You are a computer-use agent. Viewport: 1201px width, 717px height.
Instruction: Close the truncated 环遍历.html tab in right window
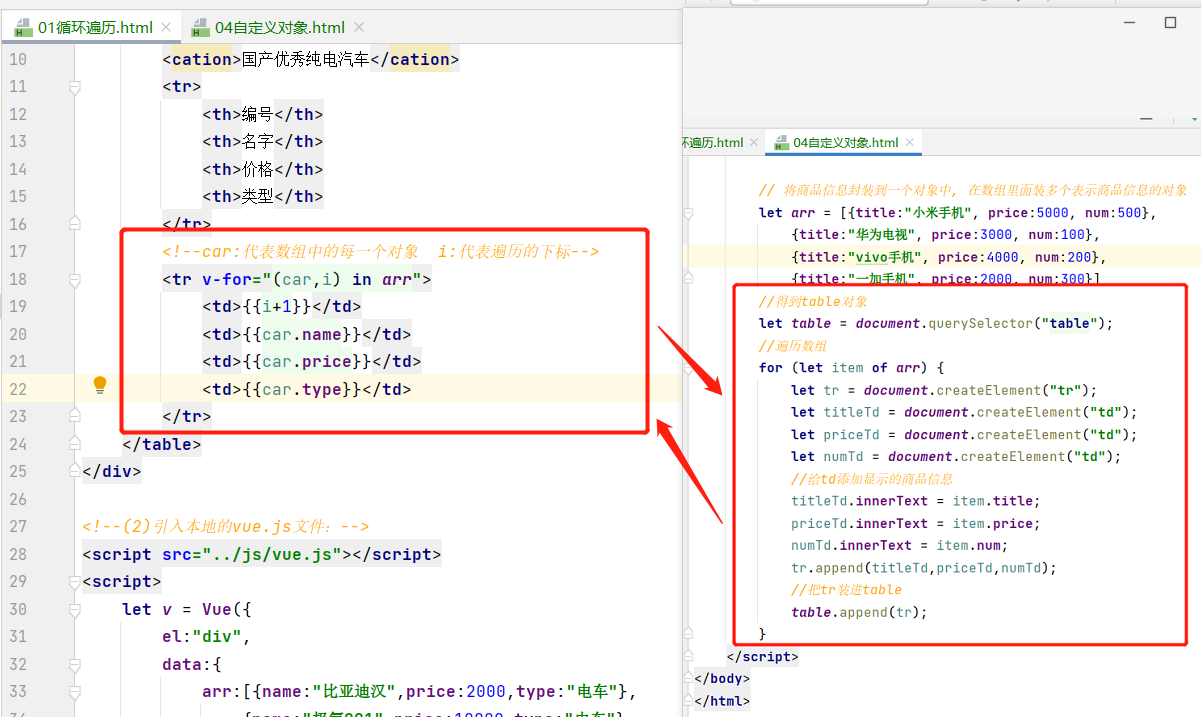click(x=753, y=143)
